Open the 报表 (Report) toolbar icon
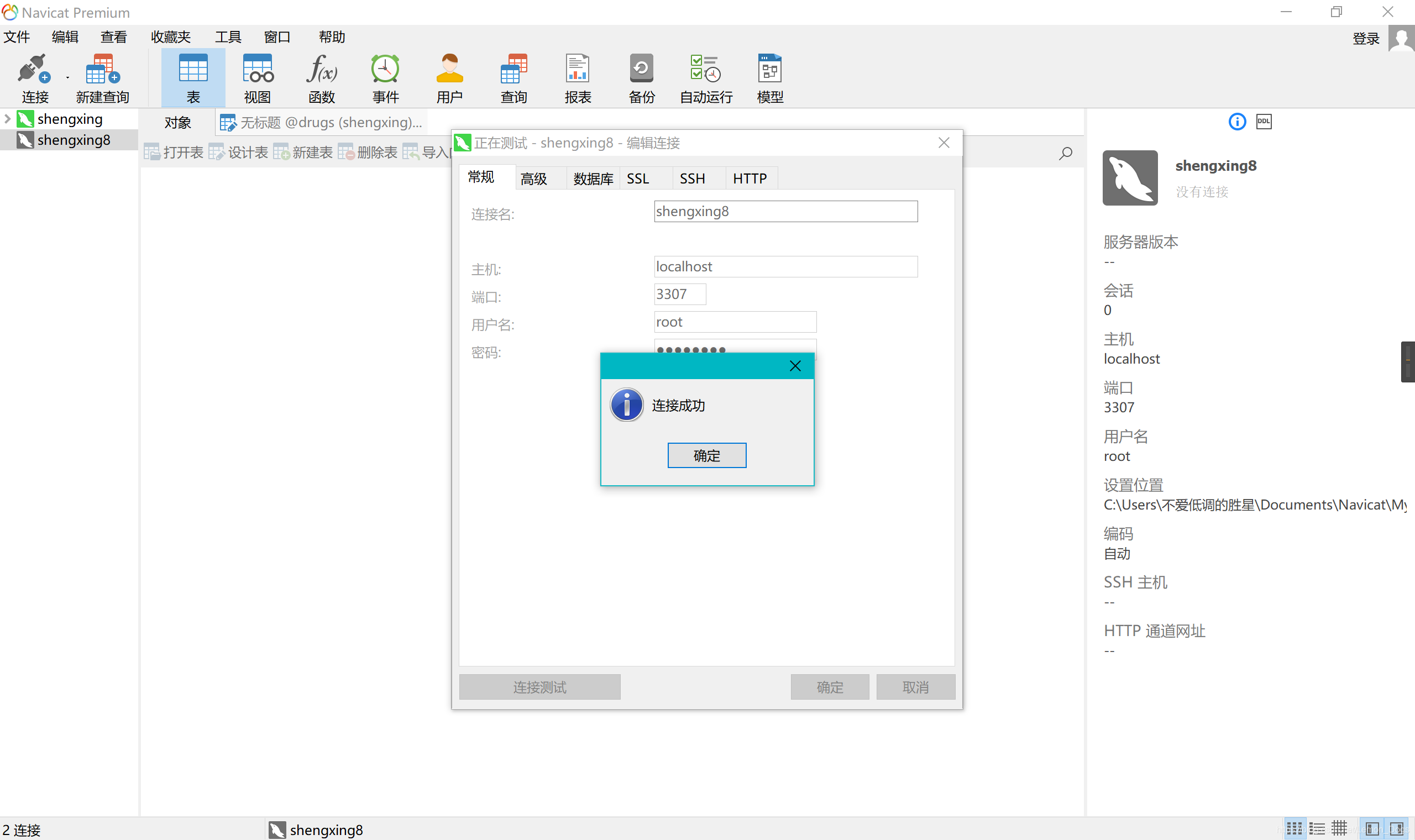Image resolution: width=1415 pixels, height=840 pixels. pos(578,78)
